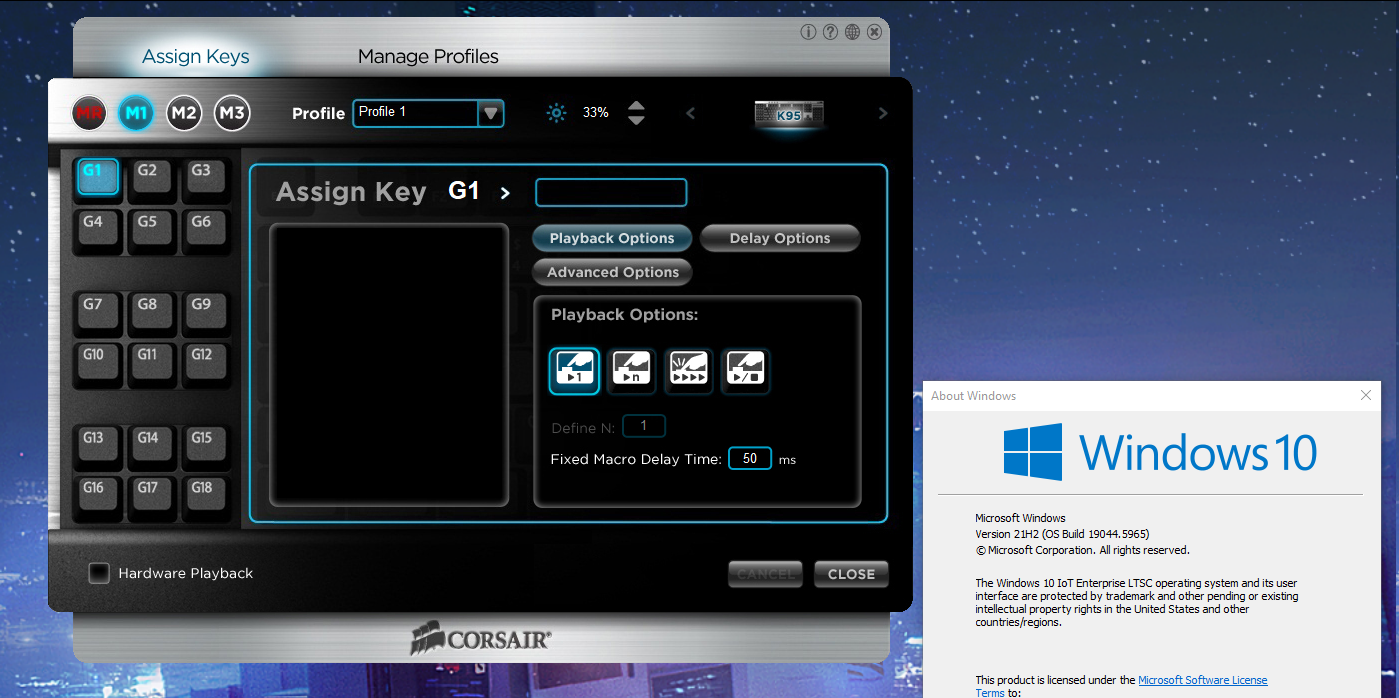Go to previous device with left chevron

click(690, 113)
